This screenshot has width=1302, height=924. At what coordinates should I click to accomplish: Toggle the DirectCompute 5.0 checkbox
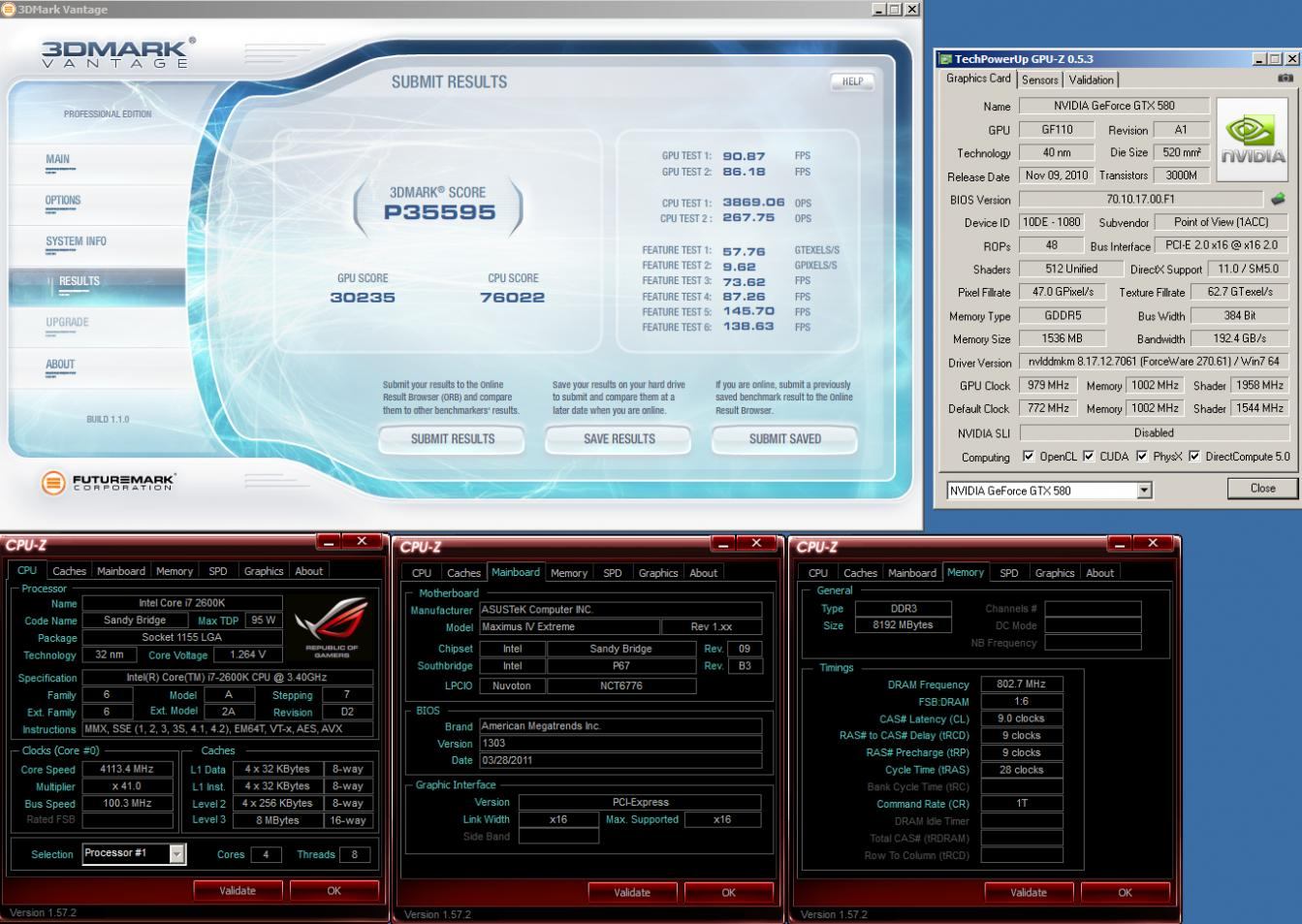[1194, 457]
